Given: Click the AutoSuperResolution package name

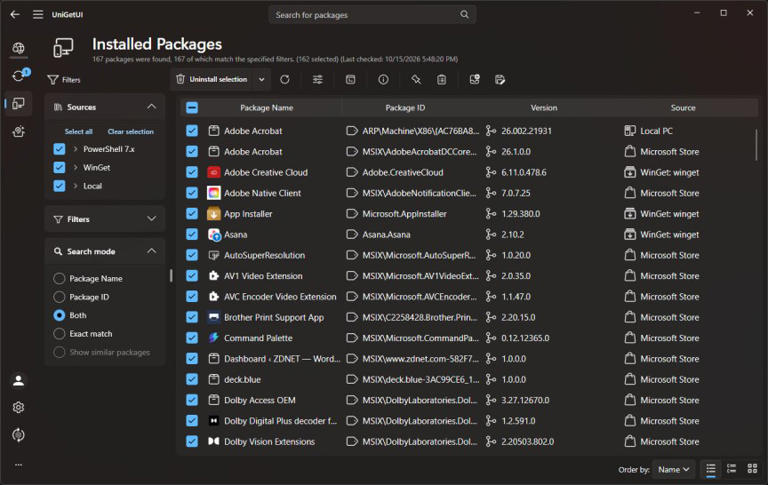Looking at the screenshot, I should (x=264, y=255).
